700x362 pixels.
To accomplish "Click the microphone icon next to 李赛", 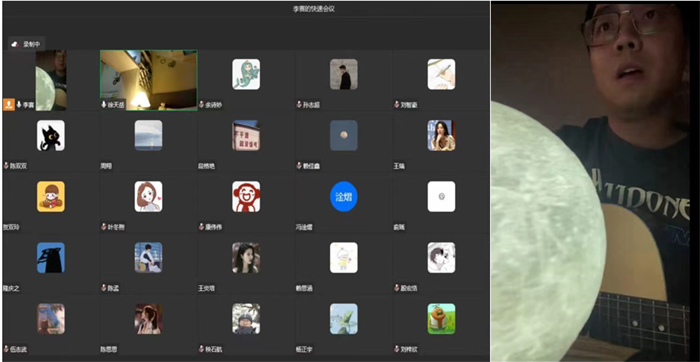I will pos(19,105).
